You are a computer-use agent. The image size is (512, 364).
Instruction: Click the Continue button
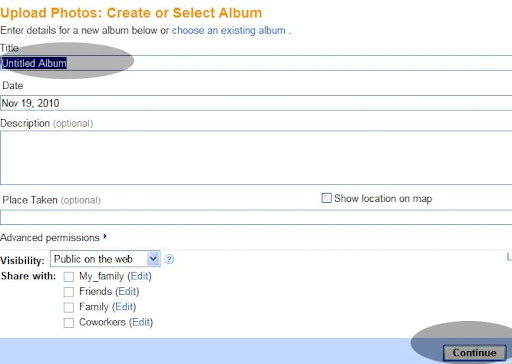pyautogui.click(x=474, y=353)
